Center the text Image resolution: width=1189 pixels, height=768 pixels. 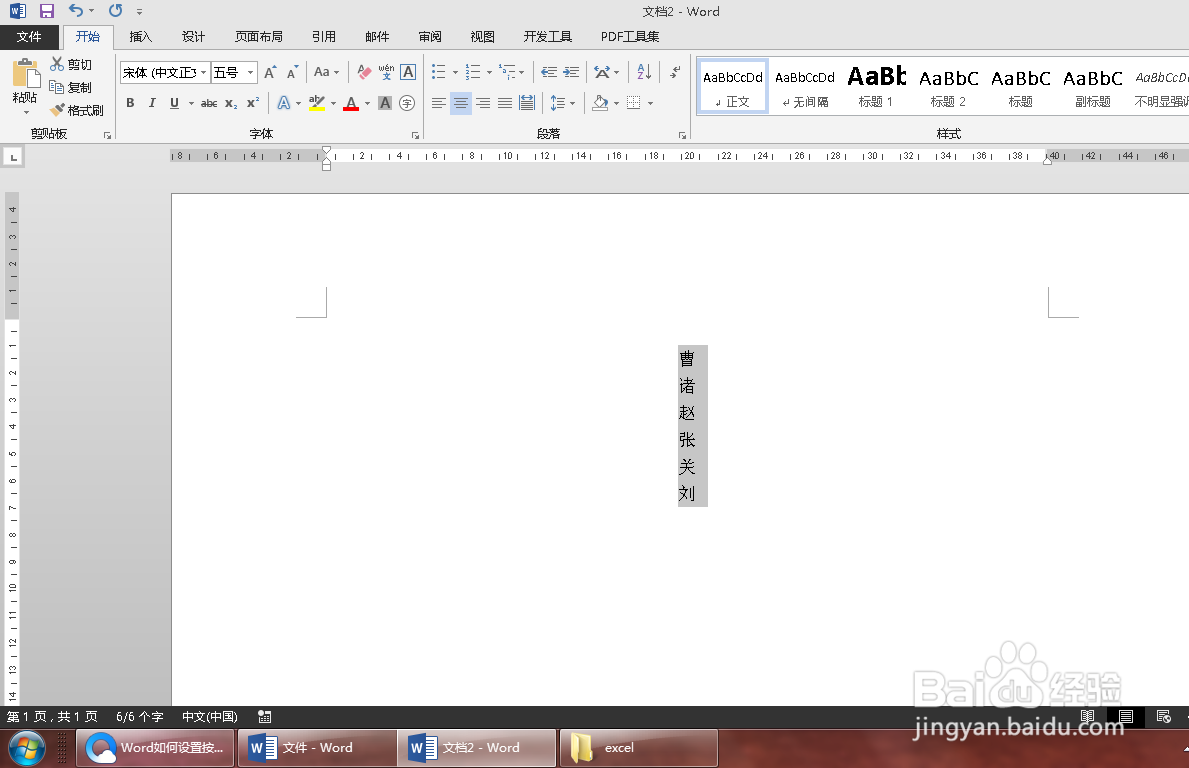coord(460,102)
